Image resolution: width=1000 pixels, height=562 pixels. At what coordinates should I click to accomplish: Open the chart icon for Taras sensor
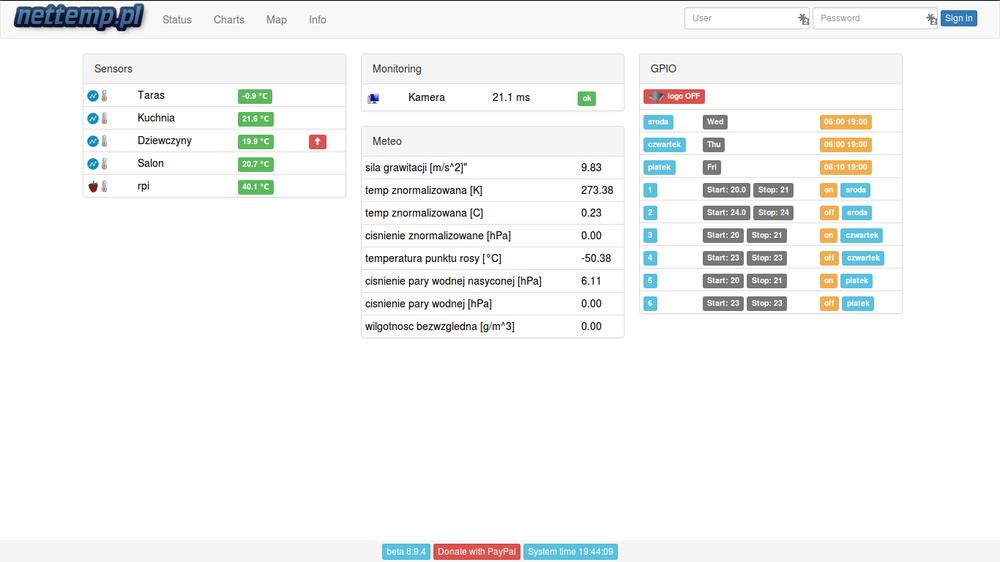[92, 96]
